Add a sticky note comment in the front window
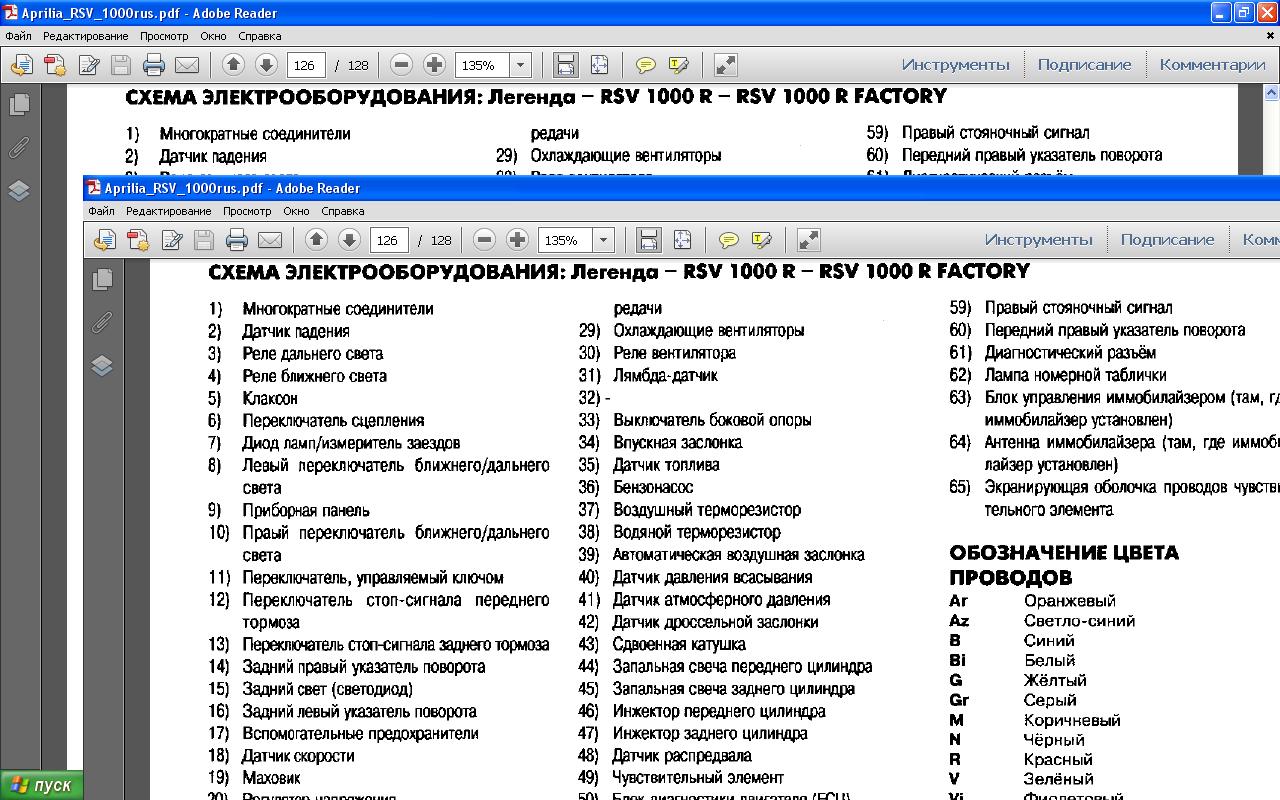Viewport: 1280px width, 800px height. [729, 240]
